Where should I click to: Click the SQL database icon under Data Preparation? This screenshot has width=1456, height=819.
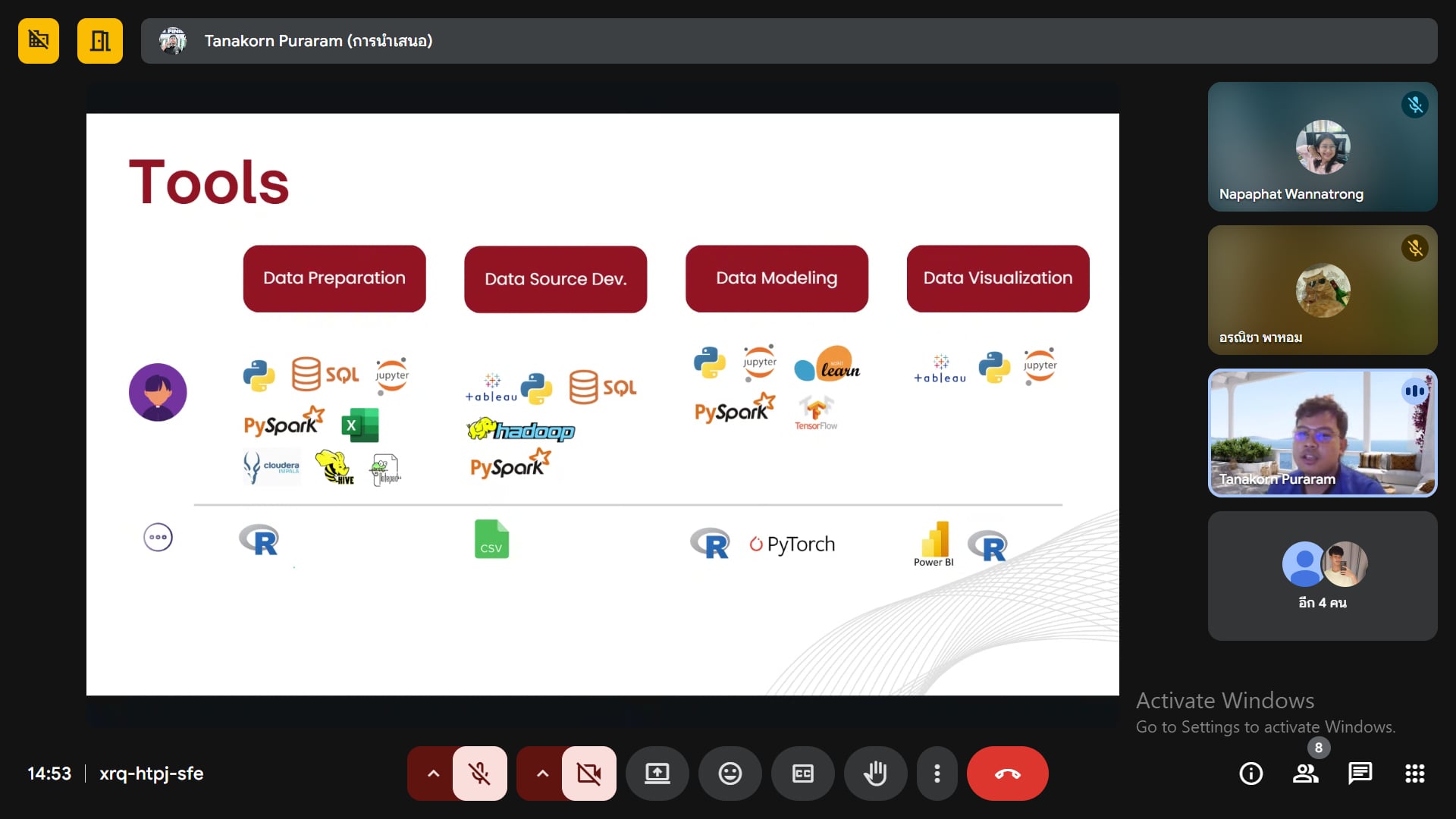tap(325, 375)
